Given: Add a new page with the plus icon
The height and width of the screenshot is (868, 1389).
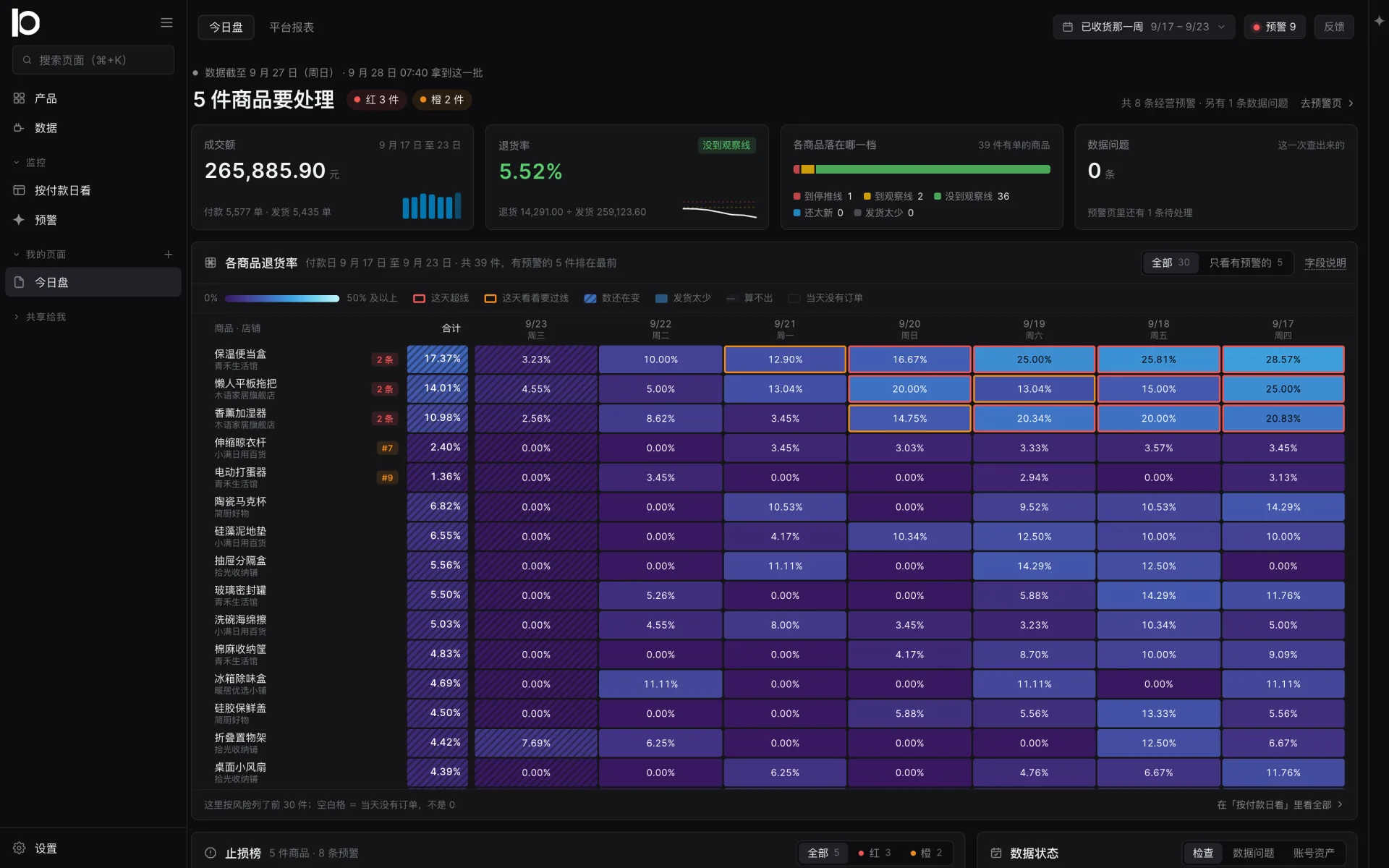Looking at the screenshot, I should pyautogui.click(x=168, y=255).
